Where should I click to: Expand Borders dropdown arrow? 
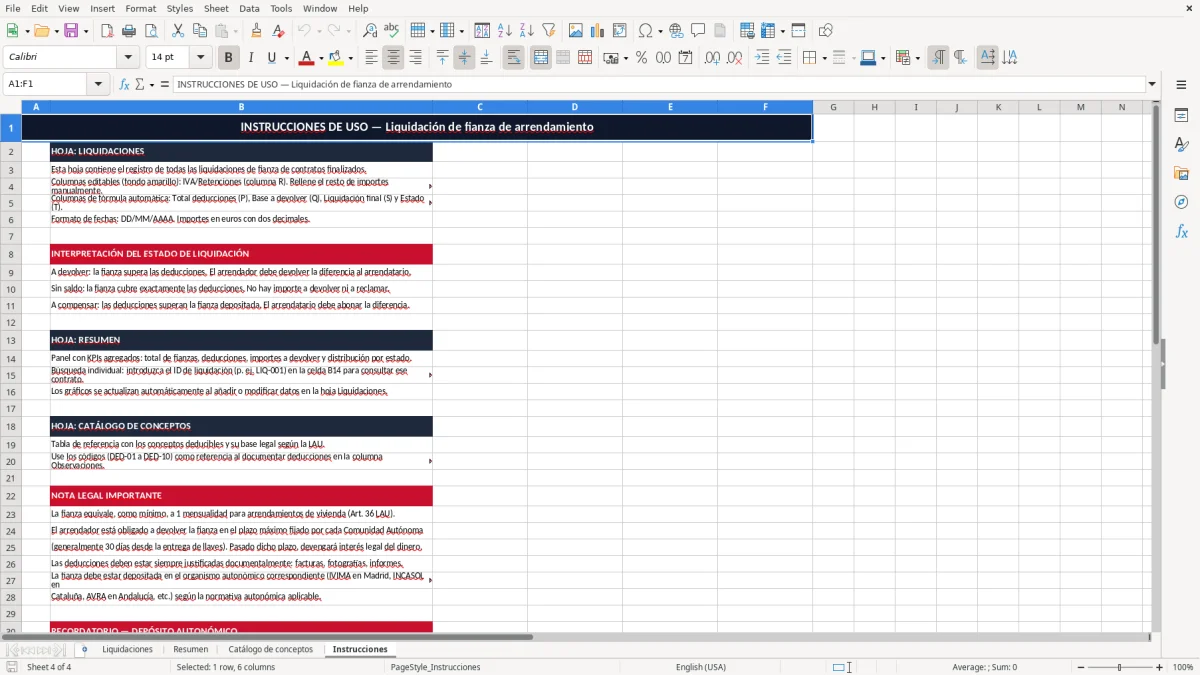[x=824, y=58]
